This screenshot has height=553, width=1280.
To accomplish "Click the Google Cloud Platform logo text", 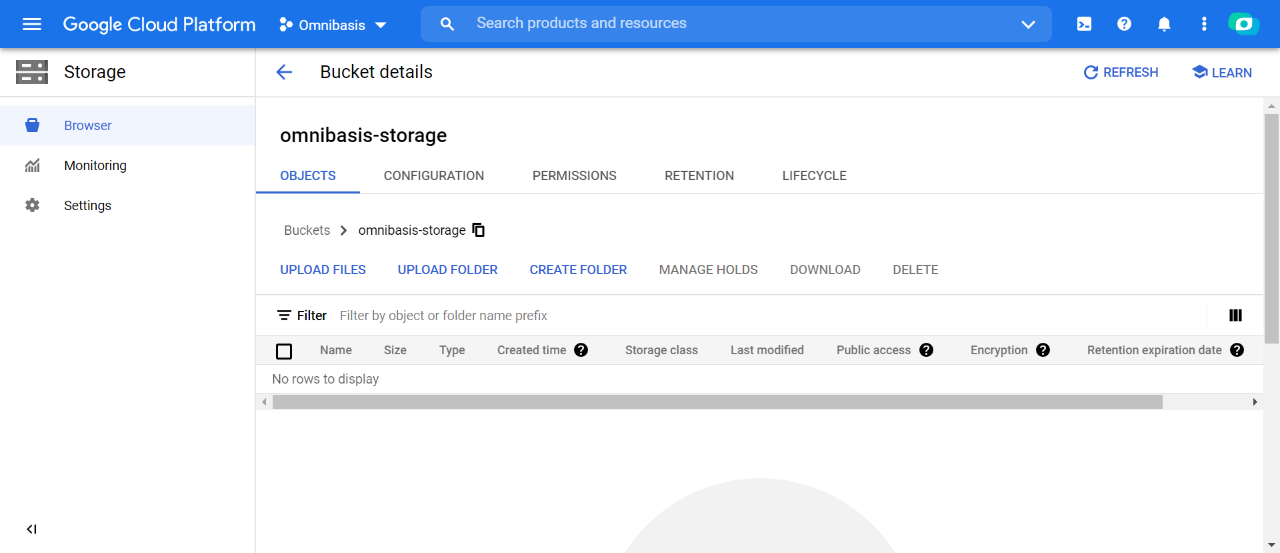I will (159, 24).
